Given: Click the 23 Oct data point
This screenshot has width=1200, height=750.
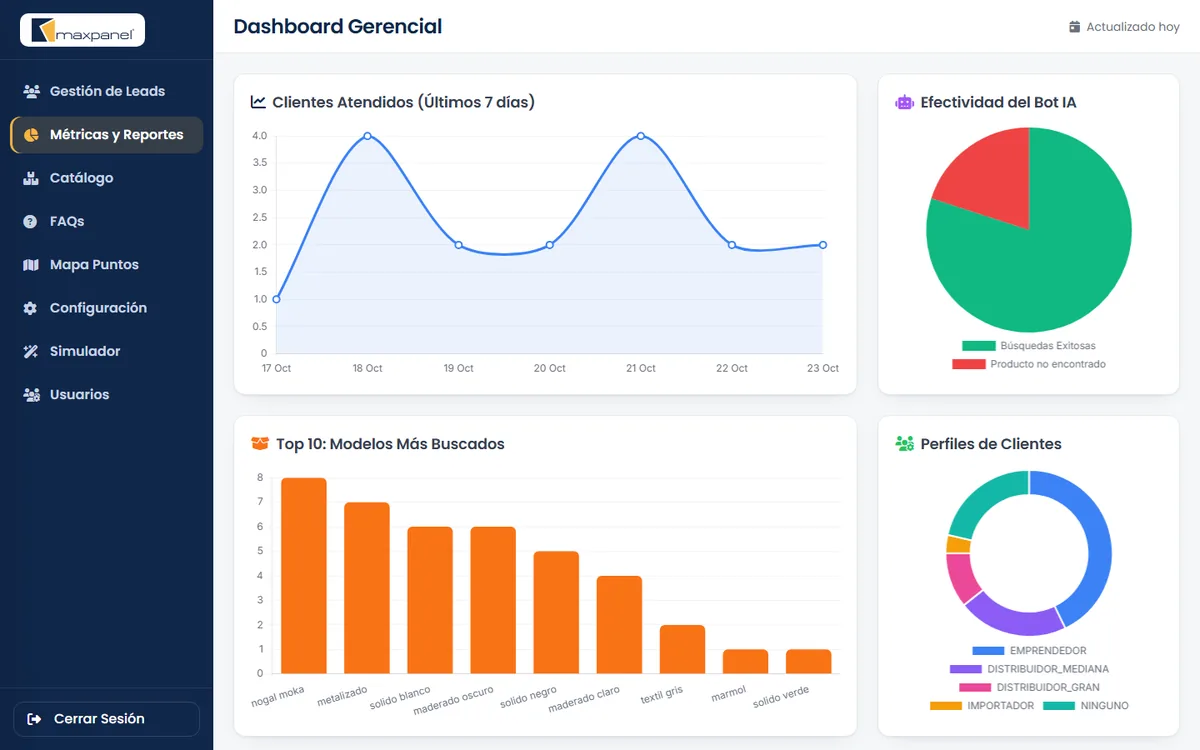Looking at the screenshot, I should pyautogui.click(x=823, y=245).
